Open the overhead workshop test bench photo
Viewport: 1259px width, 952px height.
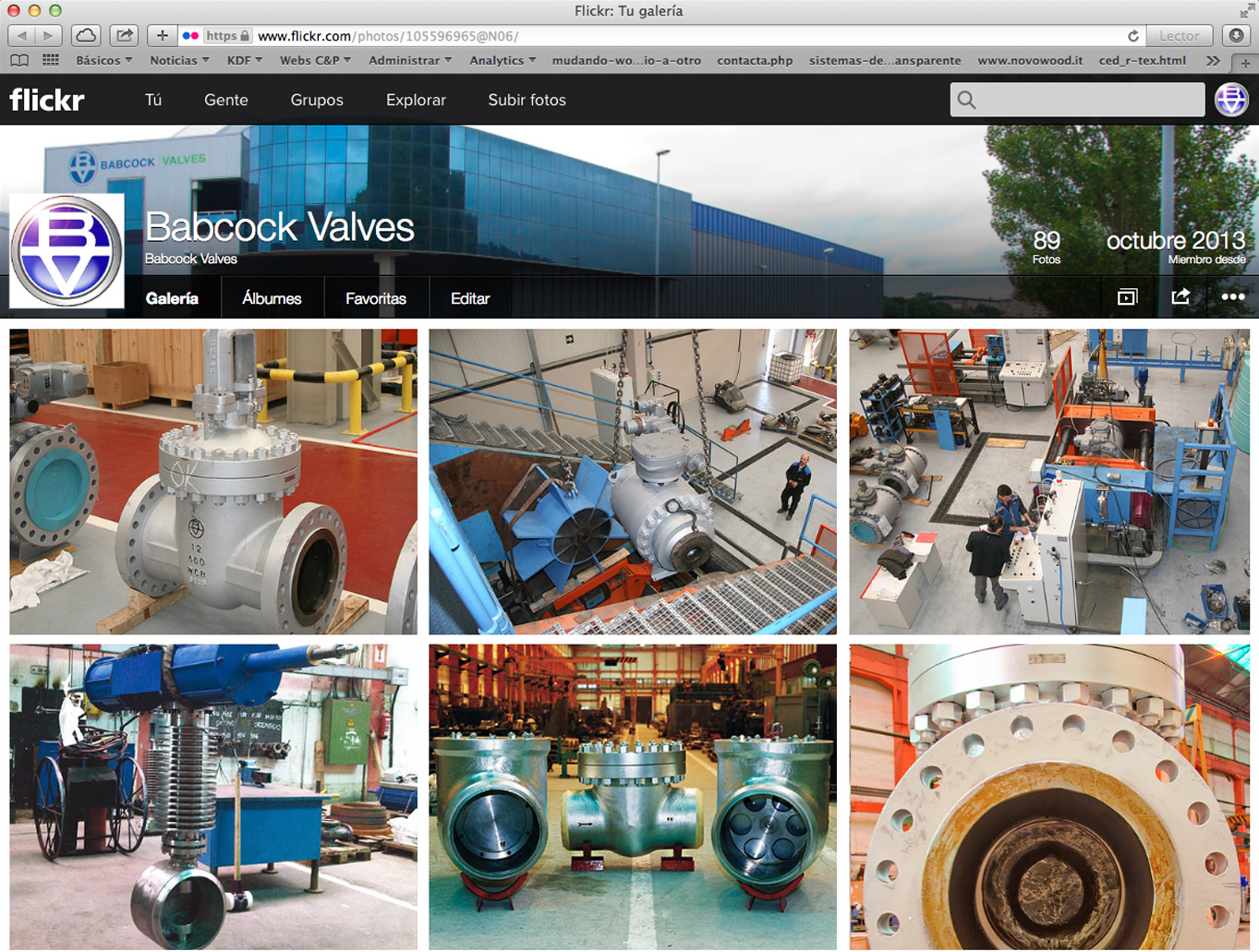tap(1049, 482)
